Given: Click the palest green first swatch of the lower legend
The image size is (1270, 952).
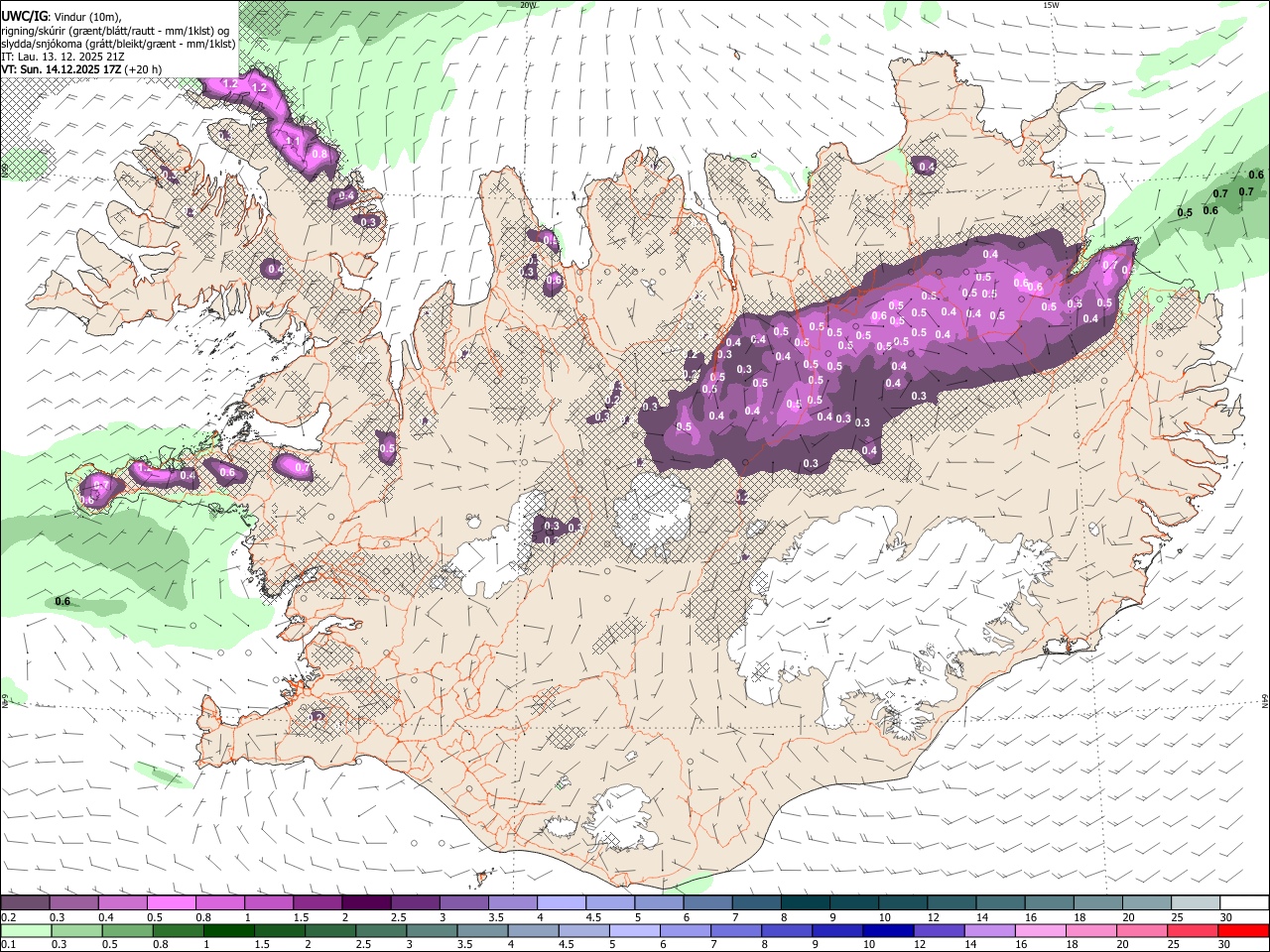Looking at the screenshot, I should click(26, 930).
